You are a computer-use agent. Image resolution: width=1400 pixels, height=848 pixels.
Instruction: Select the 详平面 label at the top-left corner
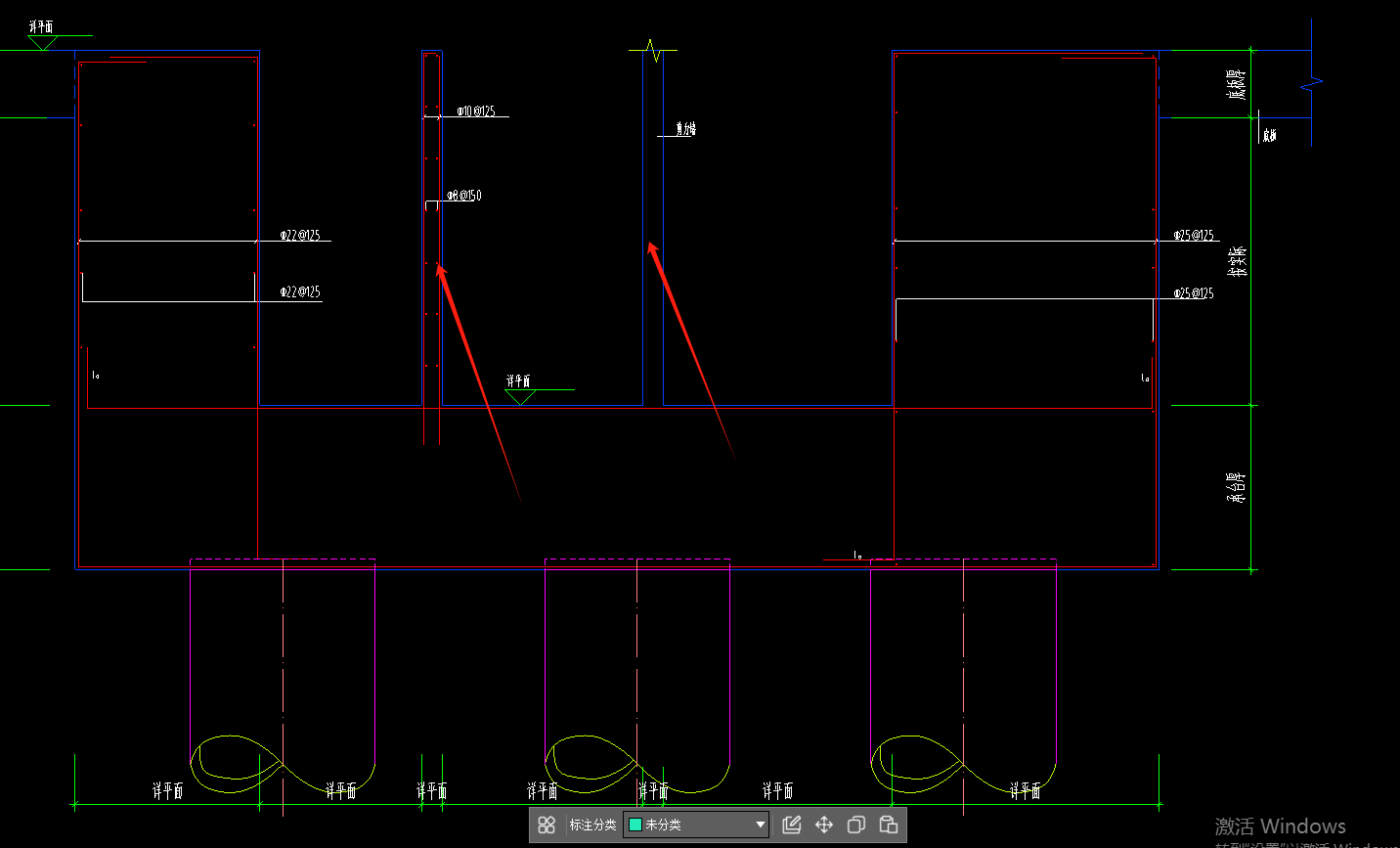41,26
